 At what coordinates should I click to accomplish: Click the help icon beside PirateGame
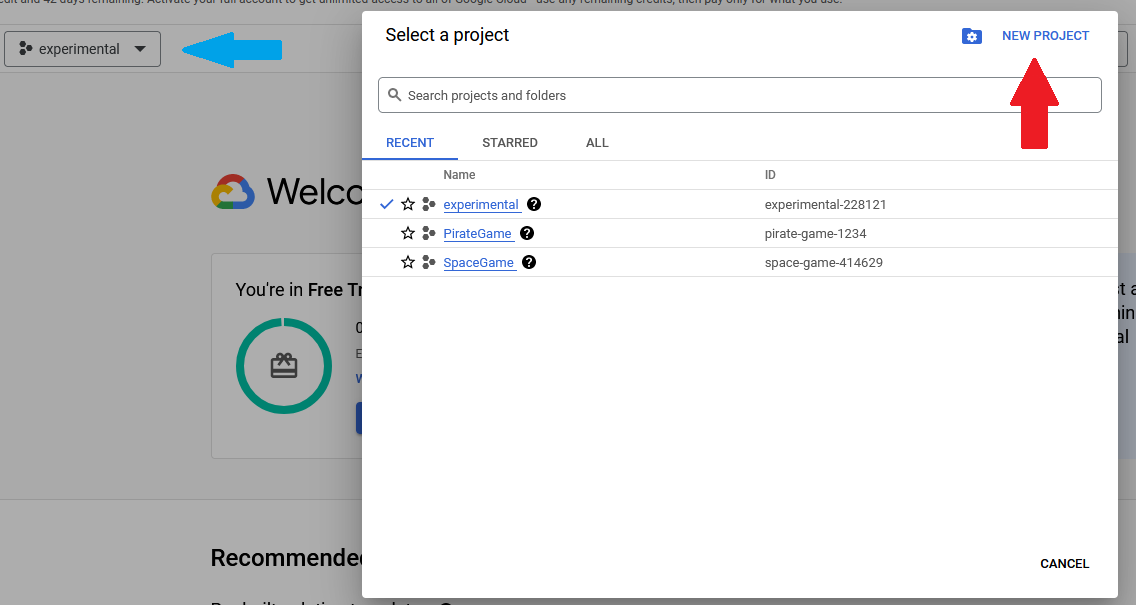(526, 233)
